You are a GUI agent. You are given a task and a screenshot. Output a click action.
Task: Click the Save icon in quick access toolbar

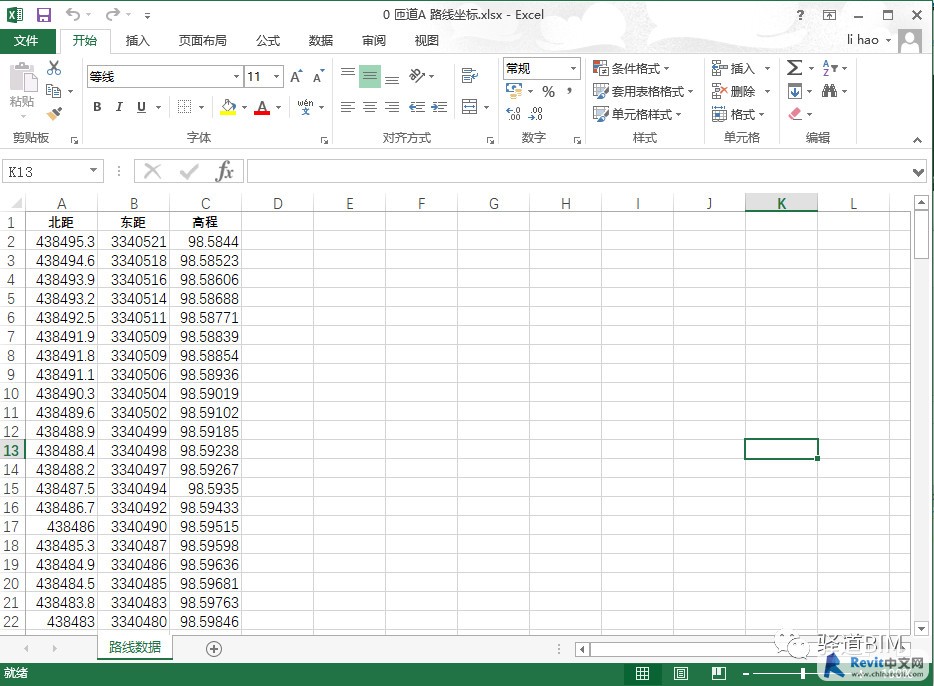pos(43,15)
